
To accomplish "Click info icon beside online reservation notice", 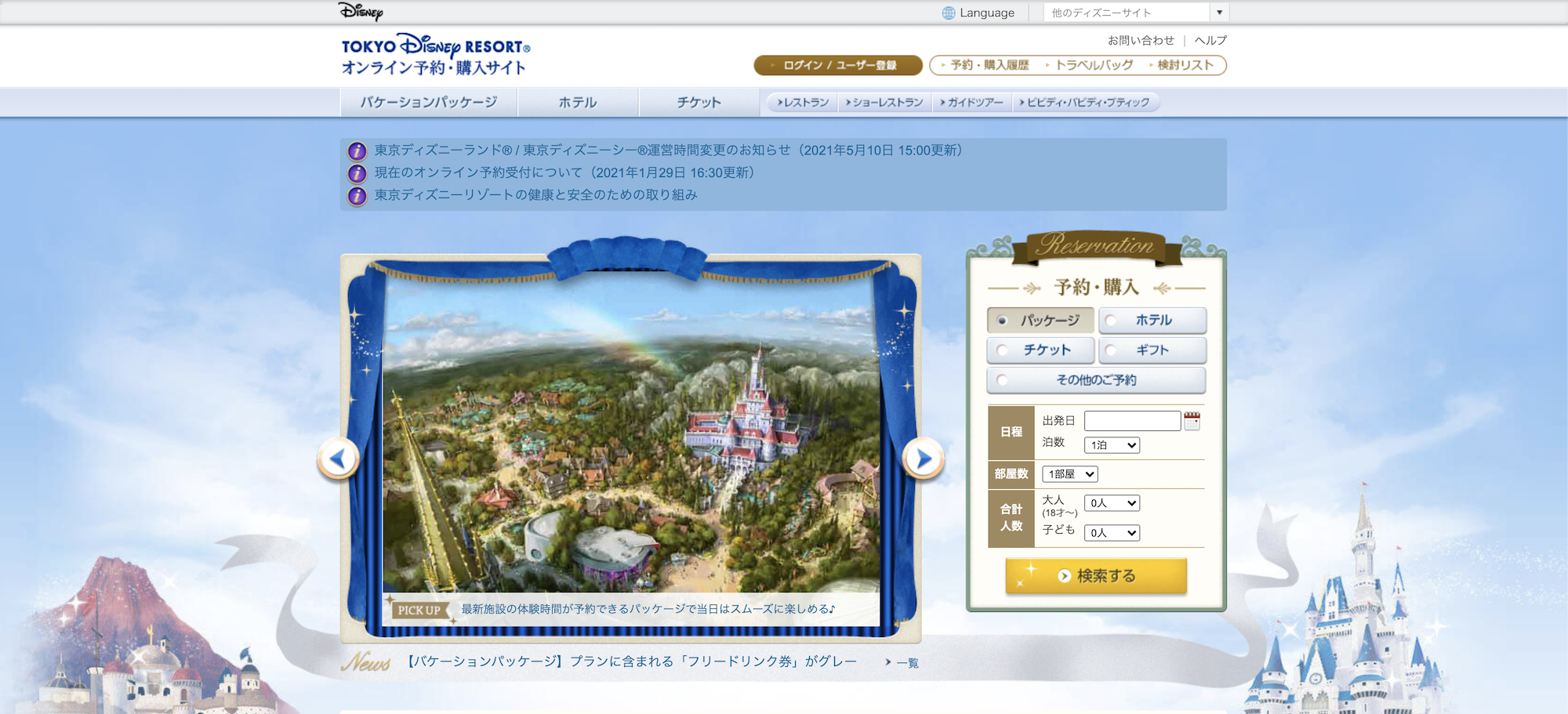I will [x=357, y=173].
